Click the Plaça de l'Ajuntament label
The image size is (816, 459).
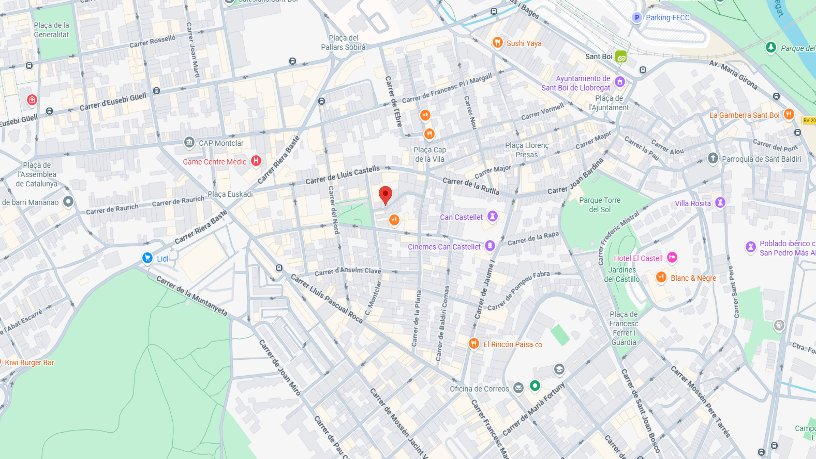609,103
